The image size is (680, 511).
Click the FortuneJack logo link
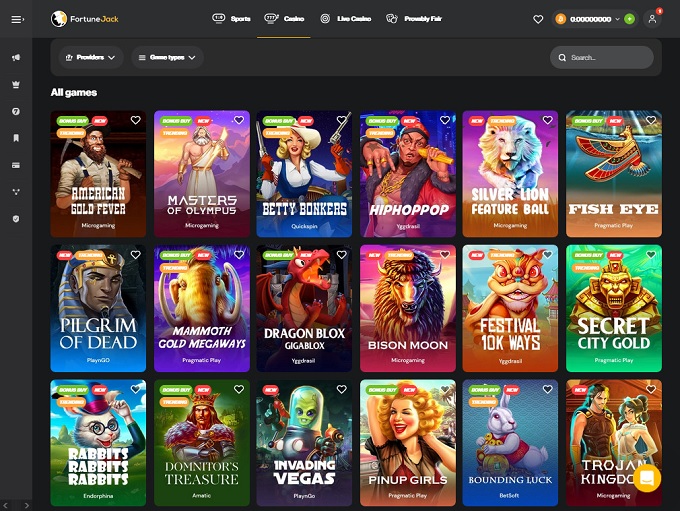[x=86, y=19]
